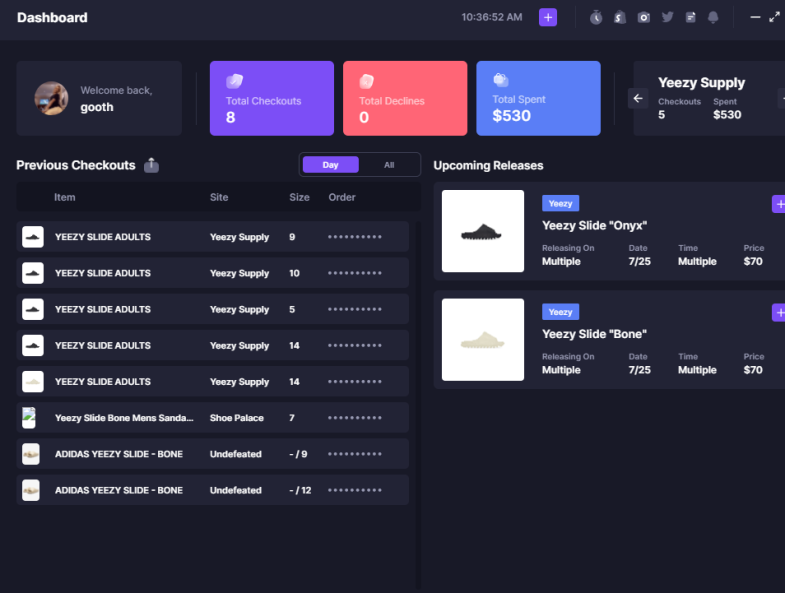Click the 10:36:52 AM clock
Viewport: 785px width, 593px height.
[x=492, y=18]
